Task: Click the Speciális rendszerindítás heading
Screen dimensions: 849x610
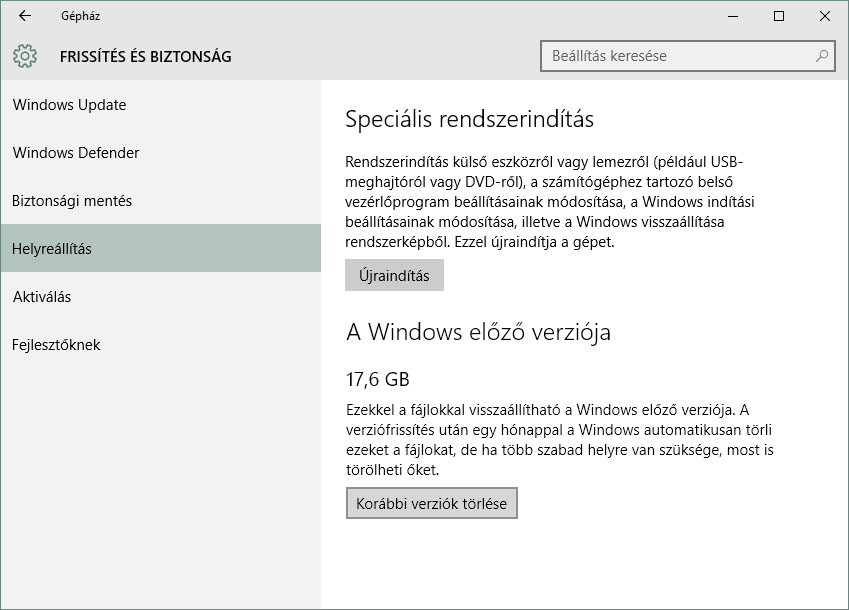Action: click(469, 119)
